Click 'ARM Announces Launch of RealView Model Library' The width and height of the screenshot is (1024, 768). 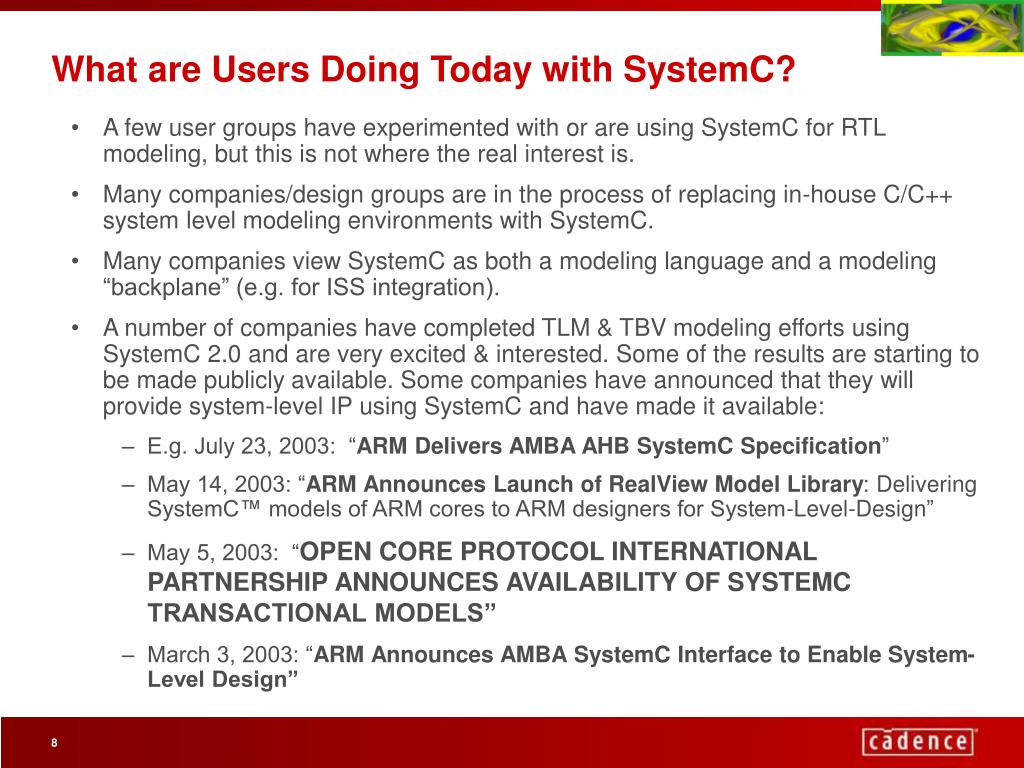tap(584, 485)
